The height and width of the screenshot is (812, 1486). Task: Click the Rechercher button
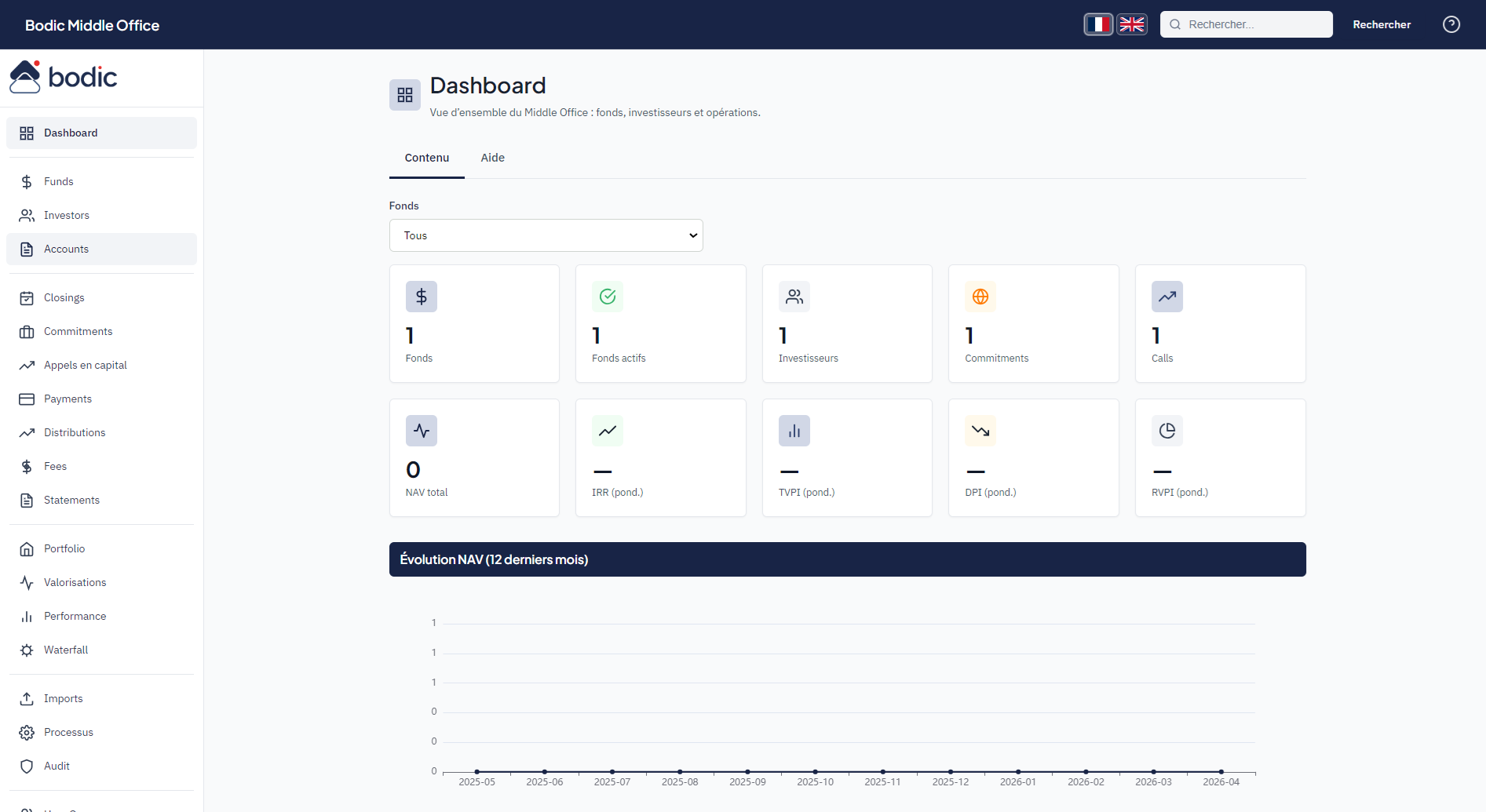(1382, 24)
